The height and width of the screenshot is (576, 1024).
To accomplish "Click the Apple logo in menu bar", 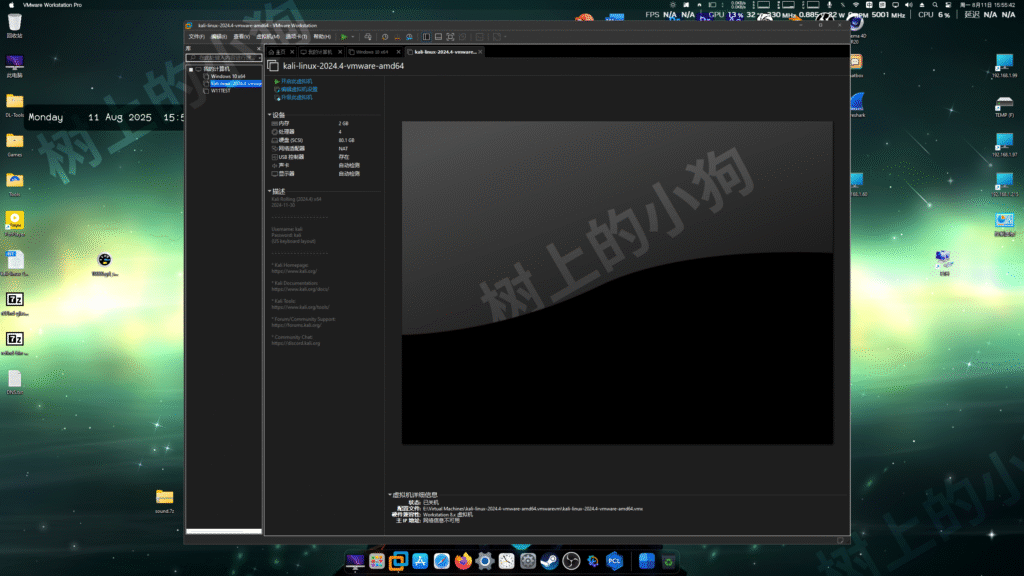I will click(10, 5).
